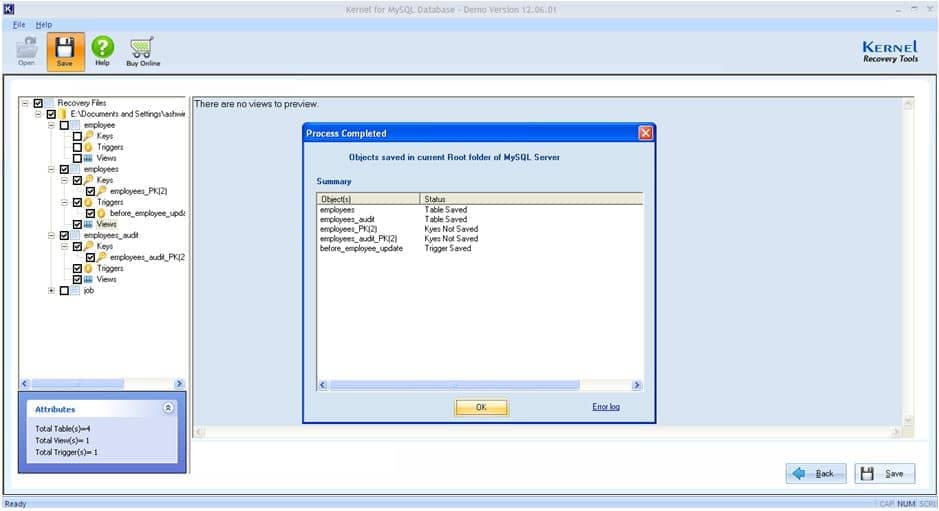The height and width of the screenshot is (511, 939).
Task: Click the table icon beside job node
Action: [x=76, y=291]
